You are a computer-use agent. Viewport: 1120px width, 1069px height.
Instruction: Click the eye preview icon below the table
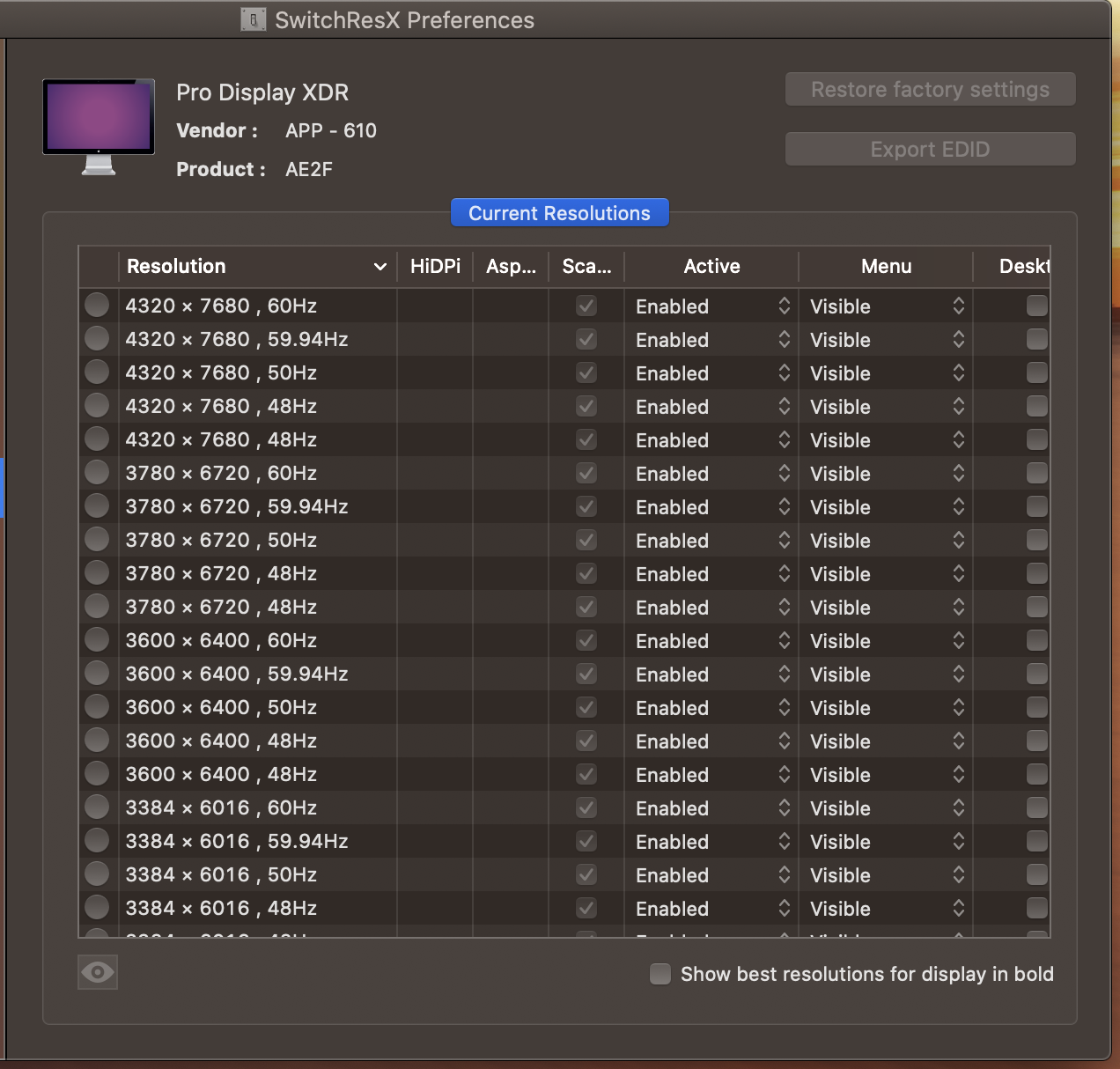(98, 972)
